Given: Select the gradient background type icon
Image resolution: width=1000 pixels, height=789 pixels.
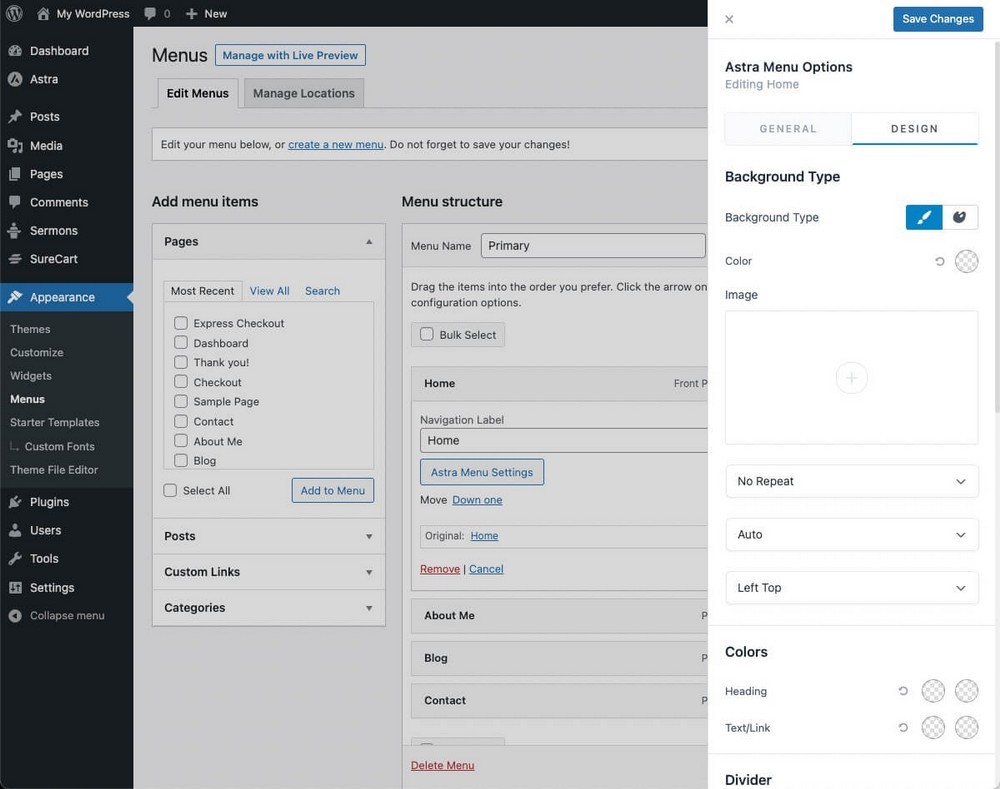Looking at the screenshot, I should click(960, 218).
